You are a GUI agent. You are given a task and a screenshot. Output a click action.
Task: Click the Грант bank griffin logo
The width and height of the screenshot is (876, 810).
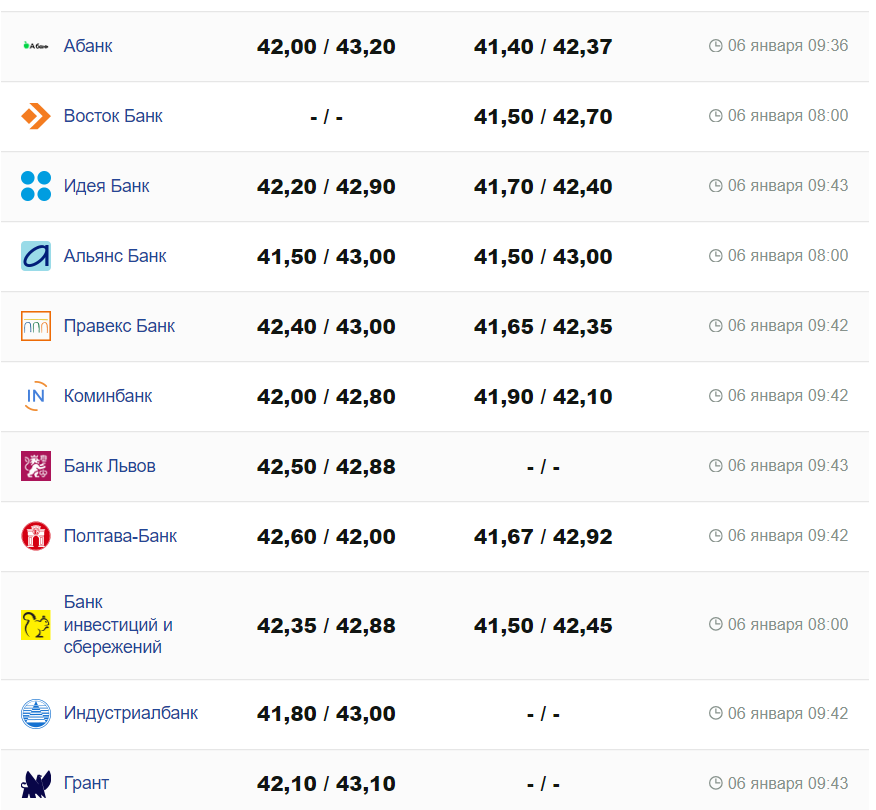pos(36,783)
